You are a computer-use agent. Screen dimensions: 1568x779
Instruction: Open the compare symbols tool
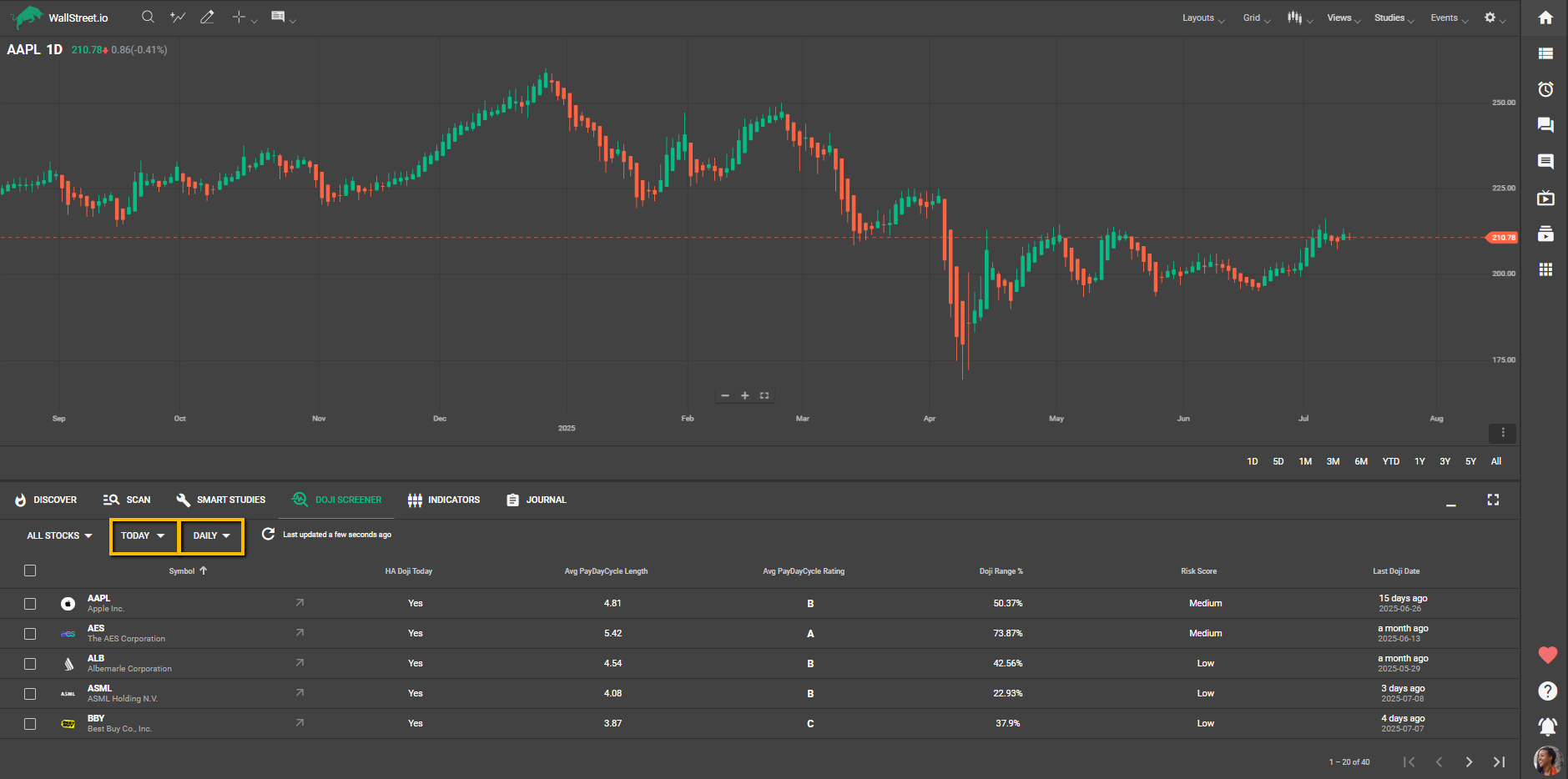coord(178,17)
